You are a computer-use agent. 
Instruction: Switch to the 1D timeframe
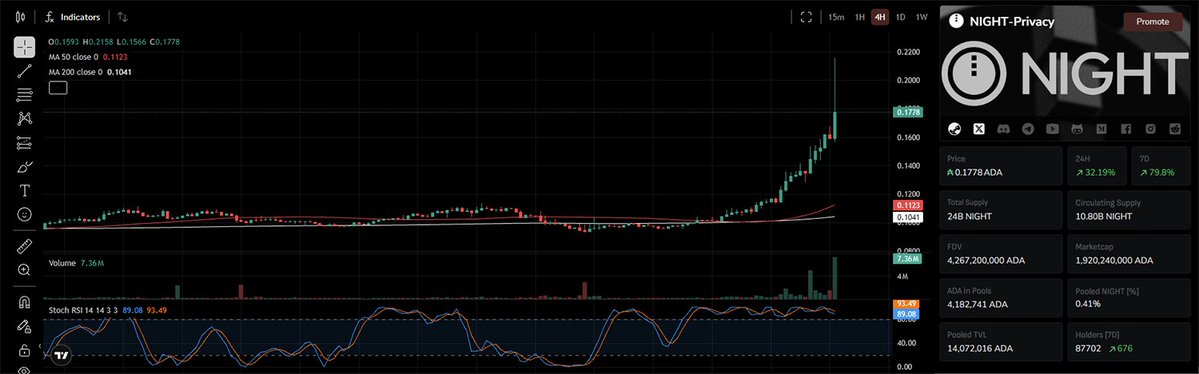tap(901, 17)
